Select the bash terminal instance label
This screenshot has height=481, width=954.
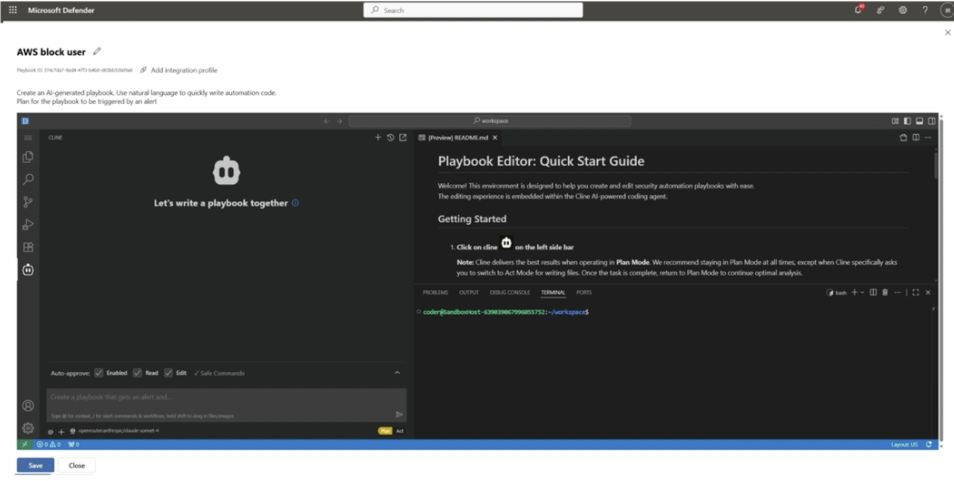pos(837,292)
